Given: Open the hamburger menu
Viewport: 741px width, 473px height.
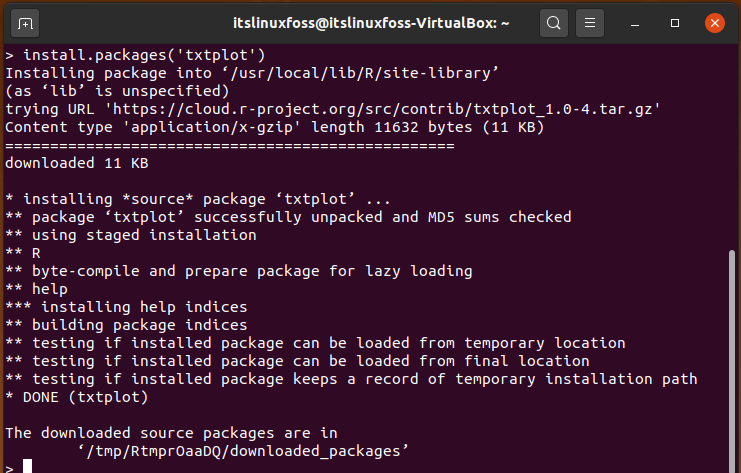Looking at the screenshot, I should tap(589, 23).
